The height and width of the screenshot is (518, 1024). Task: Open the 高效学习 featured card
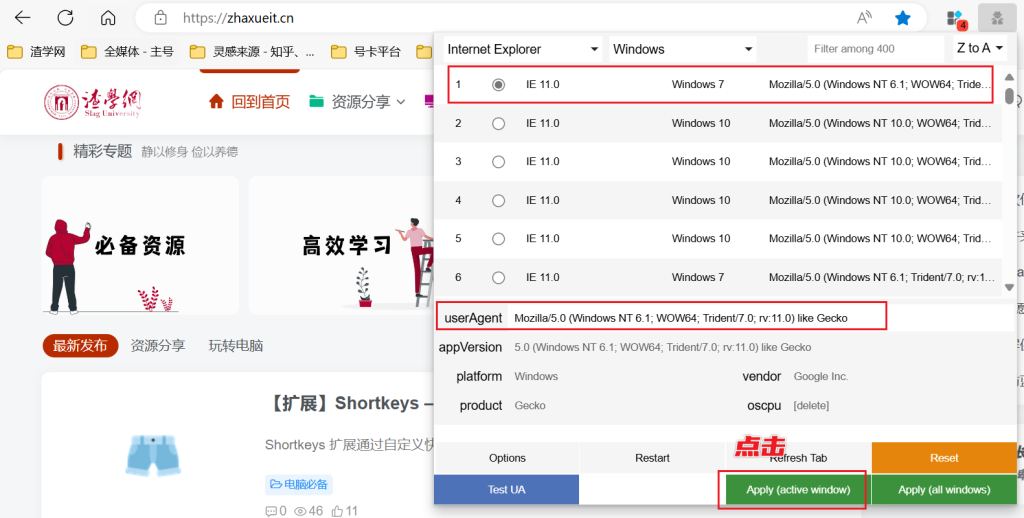click(x=341, y=246)
